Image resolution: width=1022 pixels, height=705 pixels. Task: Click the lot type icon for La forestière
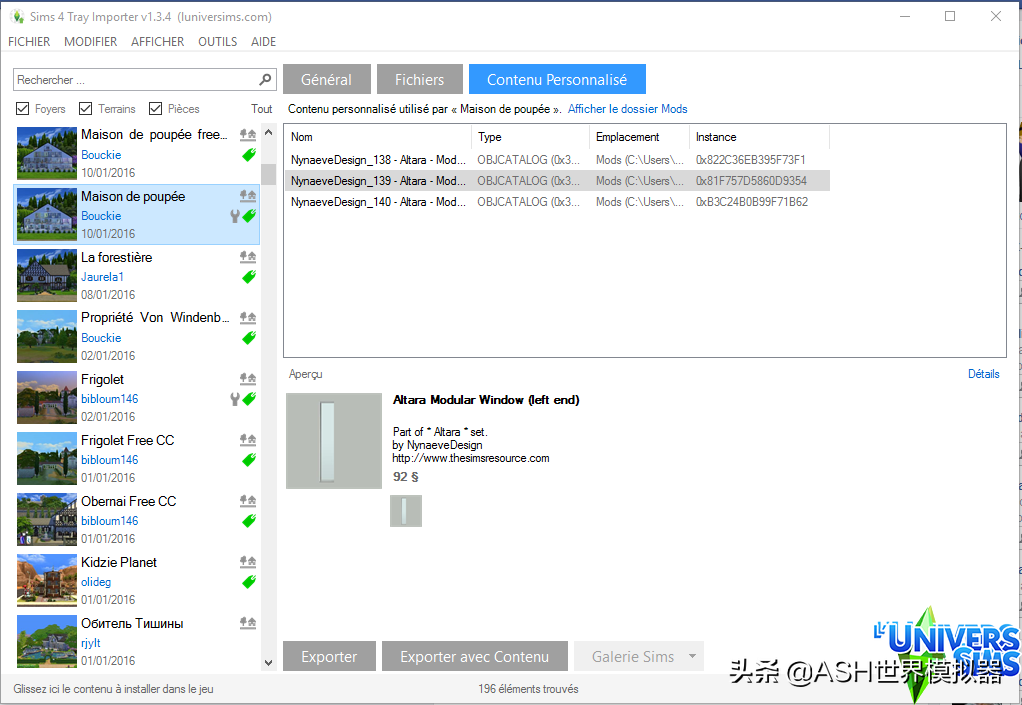coord(248,257)
